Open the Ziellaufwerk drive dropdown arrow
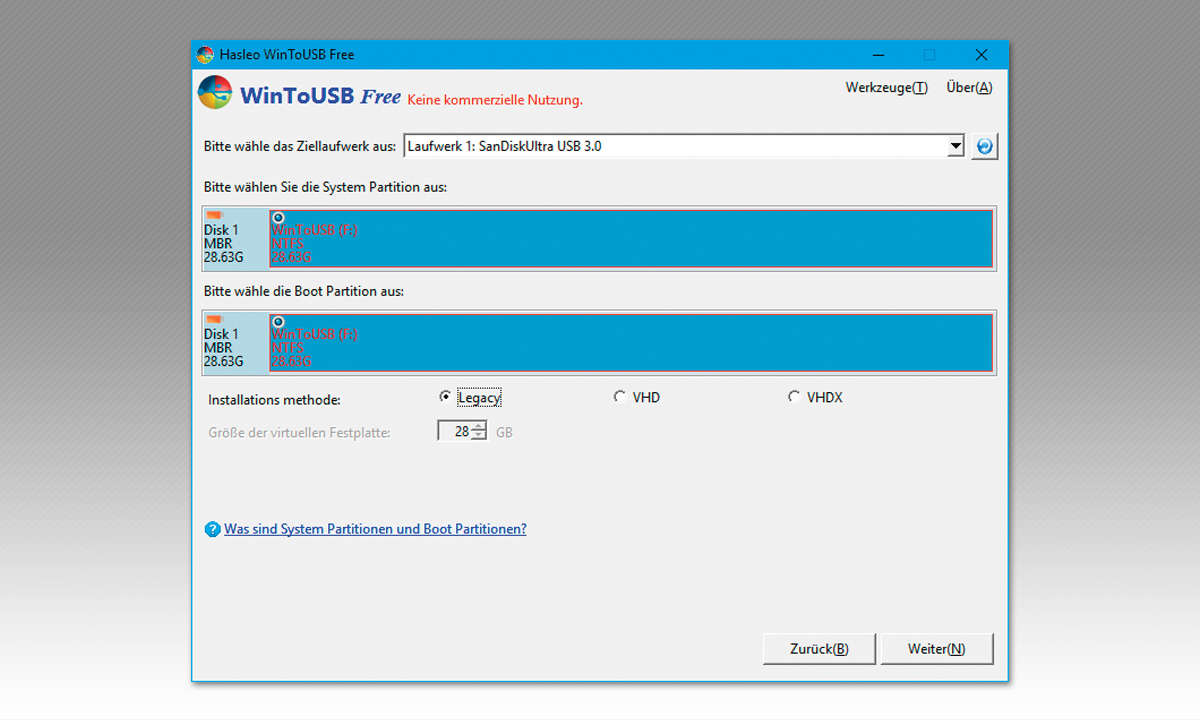This screenshot has width=1200, height=720. [x=955, y=147]
